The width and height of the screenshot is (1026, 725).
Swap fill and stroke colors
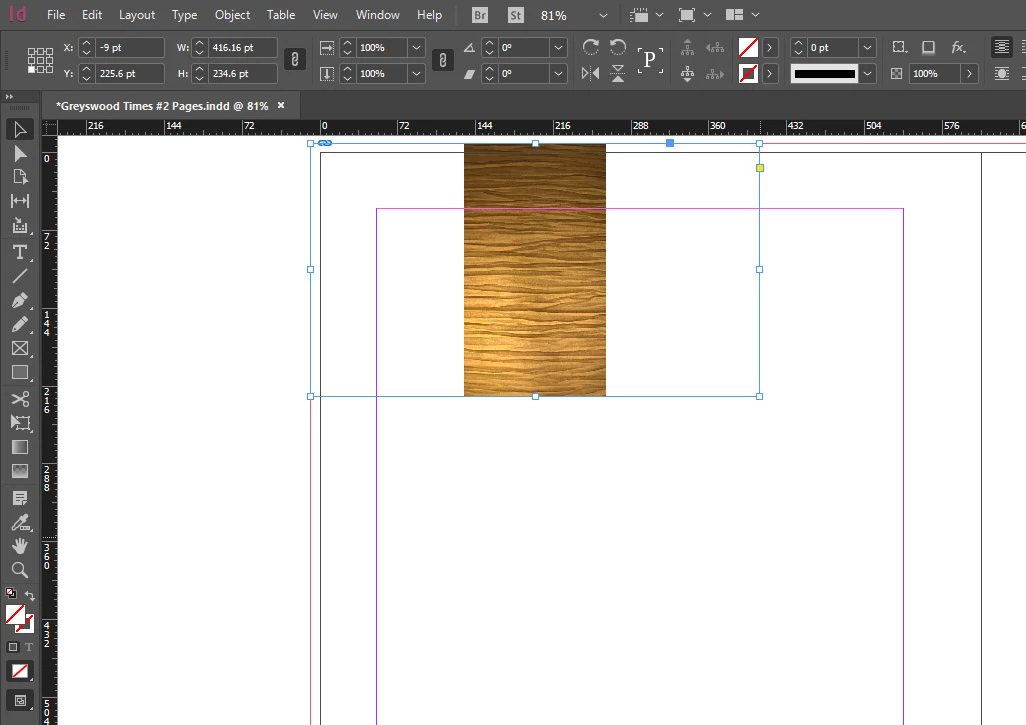(x=29, y=595)
